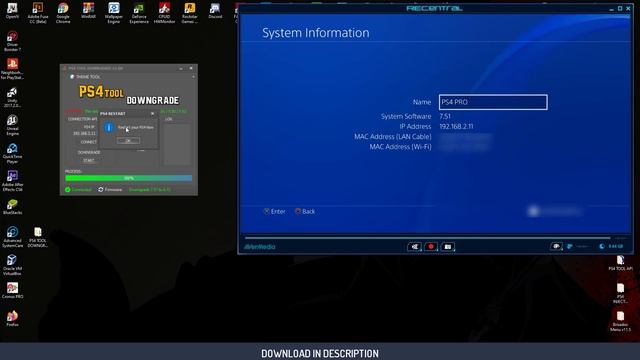Open the OpenIV desktop shortcut
Viewport: 640px width, 360px height.
(x=12, y=11)
